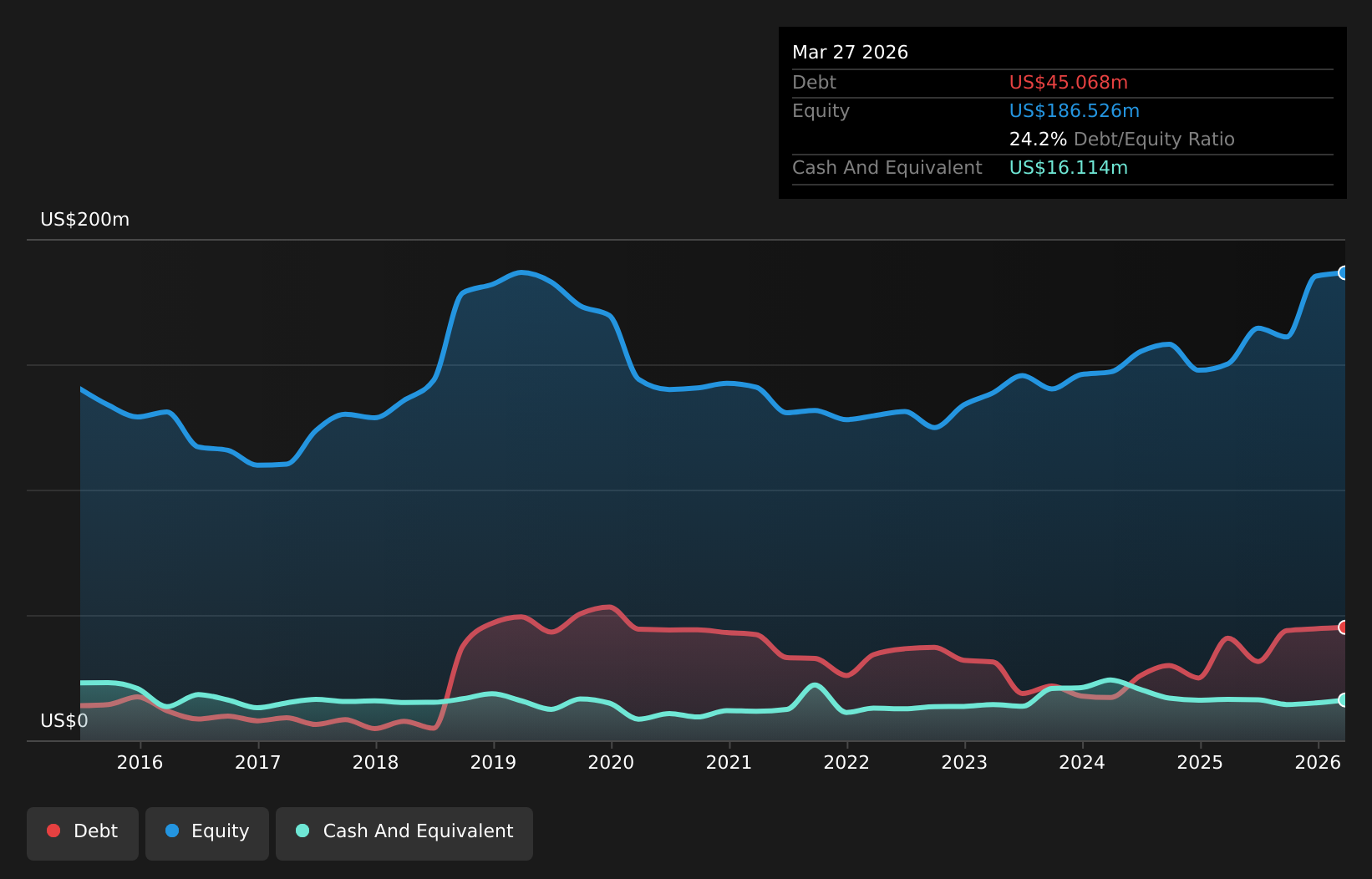Click the US$45.068m debt value
This screenshot has height=879, width=1372.
[x=1069, y=83]
